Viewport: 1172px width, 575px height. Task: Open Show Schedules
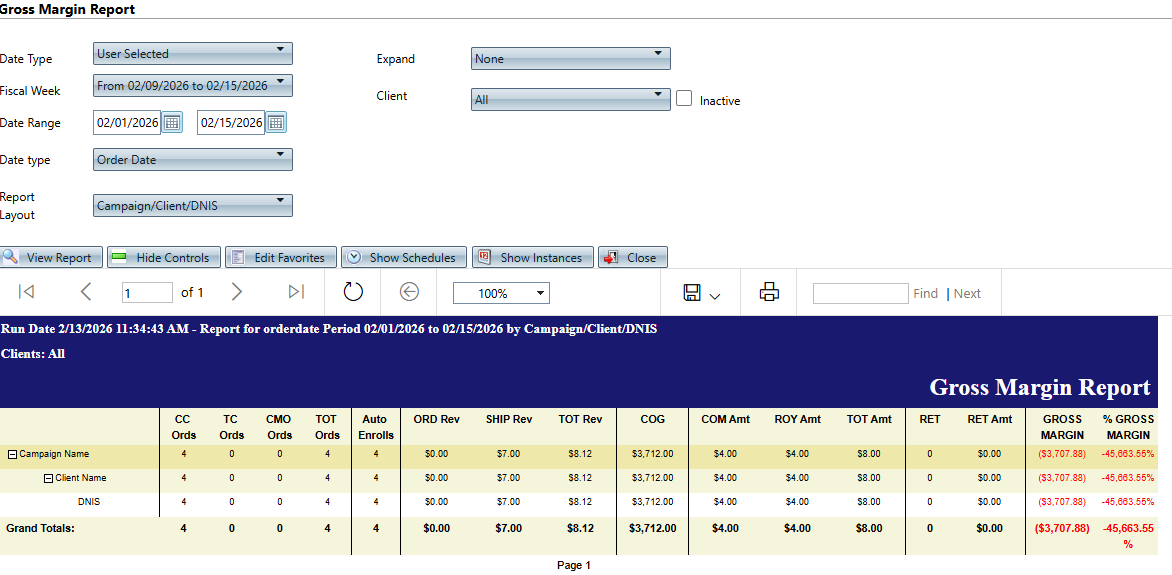(x=402, y=257)
